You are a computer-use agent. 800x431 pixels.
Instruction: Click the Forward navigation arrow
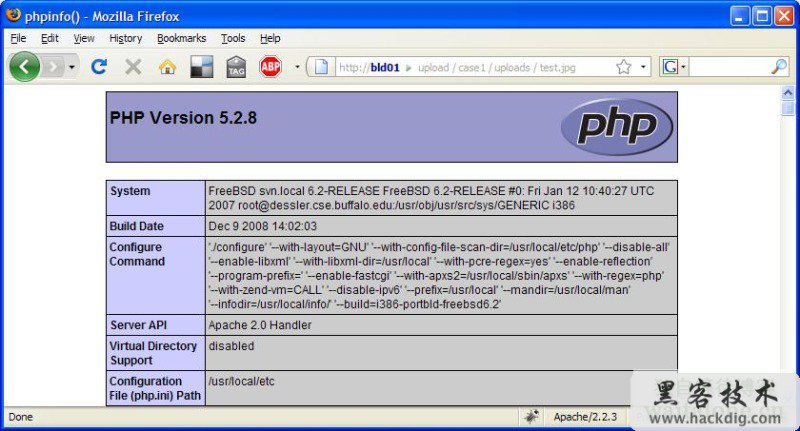coord(52,67)
